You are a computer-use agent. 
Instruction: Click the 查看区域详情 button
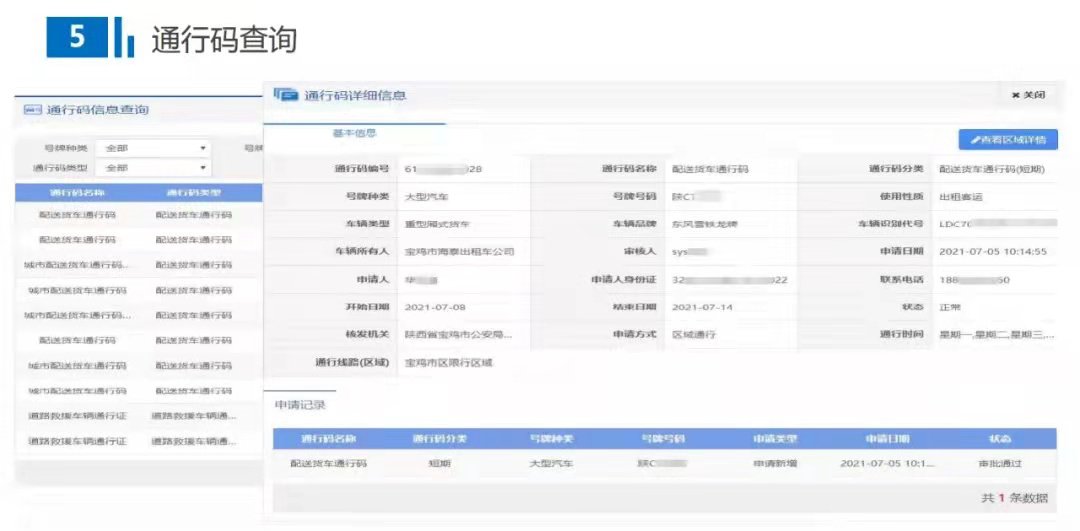click(x=1008, y=141)
